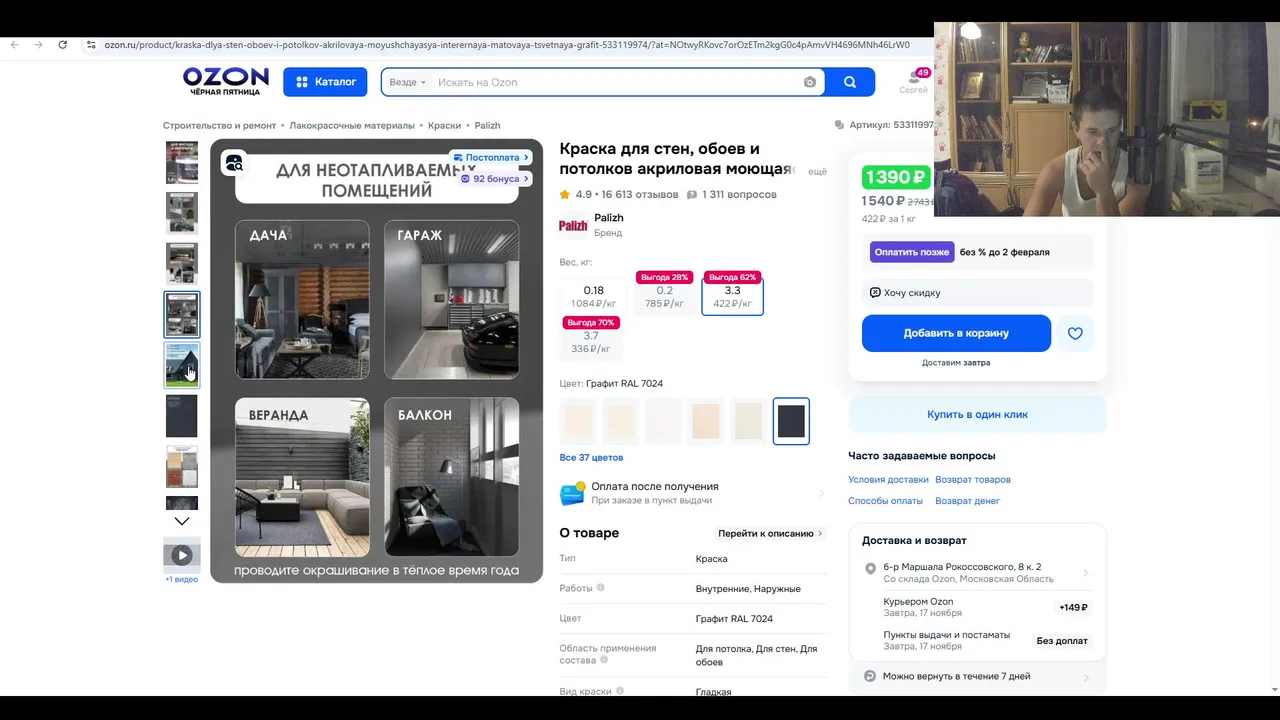
Task: Select weight option 0.2
Action: click(664, 296)
